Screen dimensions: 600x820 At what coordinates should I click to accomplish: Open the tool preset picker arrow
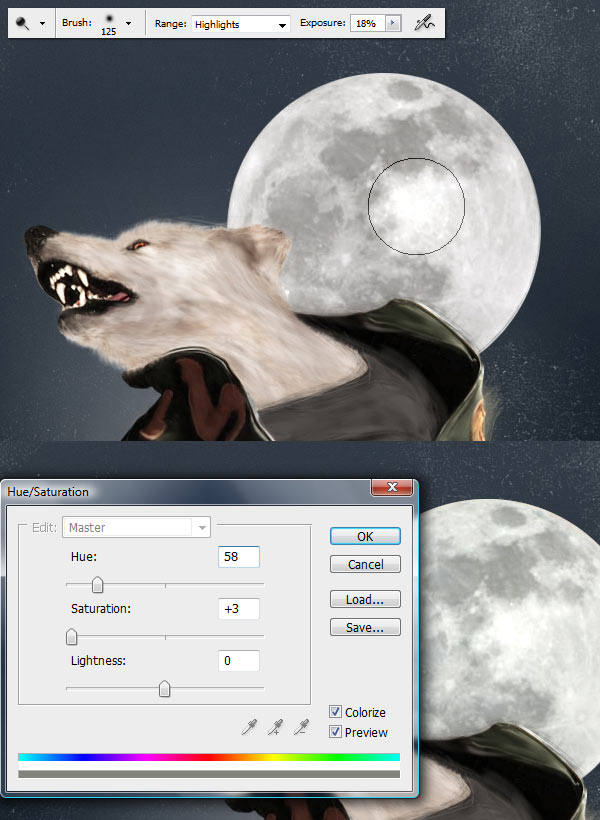click(42, 24)
